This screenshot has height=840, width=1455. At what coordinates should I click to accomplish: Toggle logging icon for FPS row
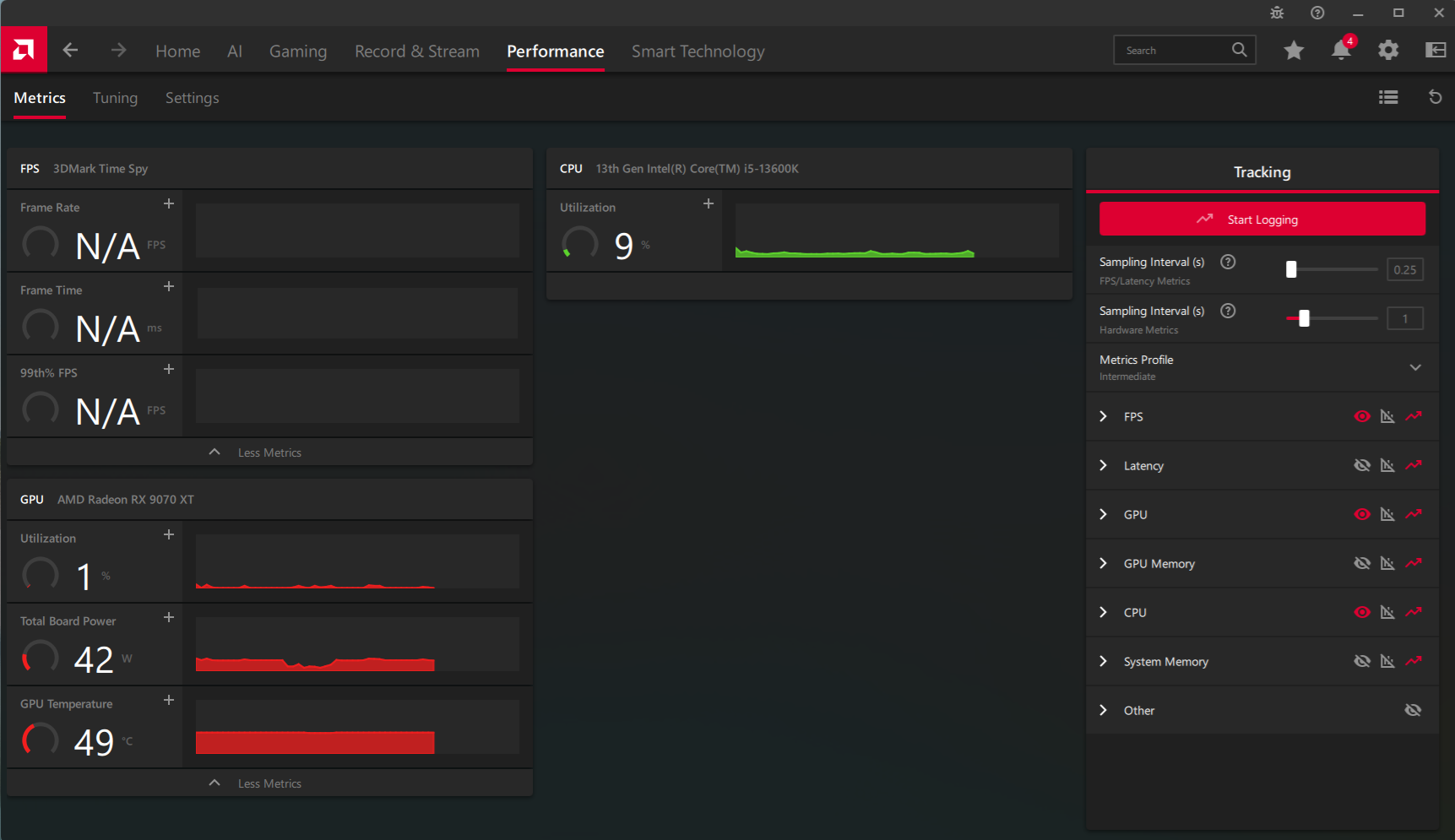click(x=1414, y=416)
